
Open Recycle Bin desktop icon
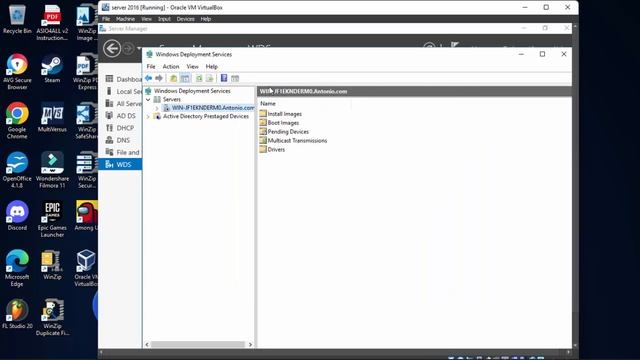tap(17, 19)
